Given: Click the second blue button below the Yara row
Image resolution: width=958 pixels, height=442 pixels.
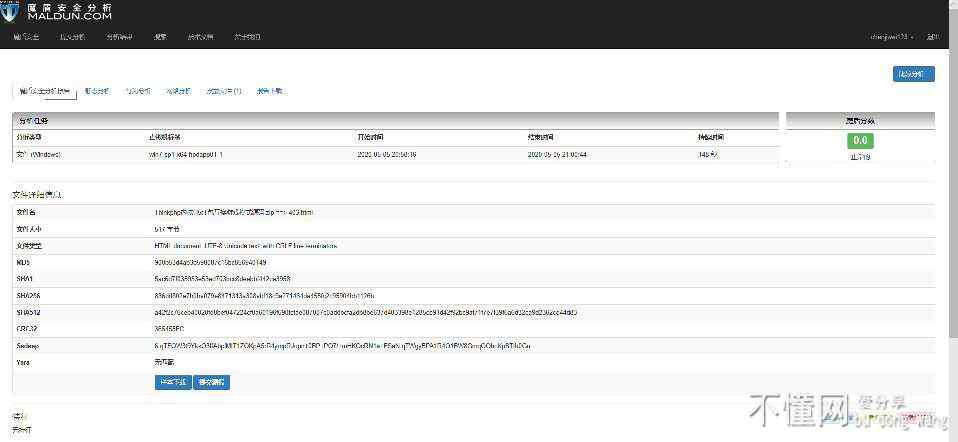Looking at the screenshot, I should point(212,382).
